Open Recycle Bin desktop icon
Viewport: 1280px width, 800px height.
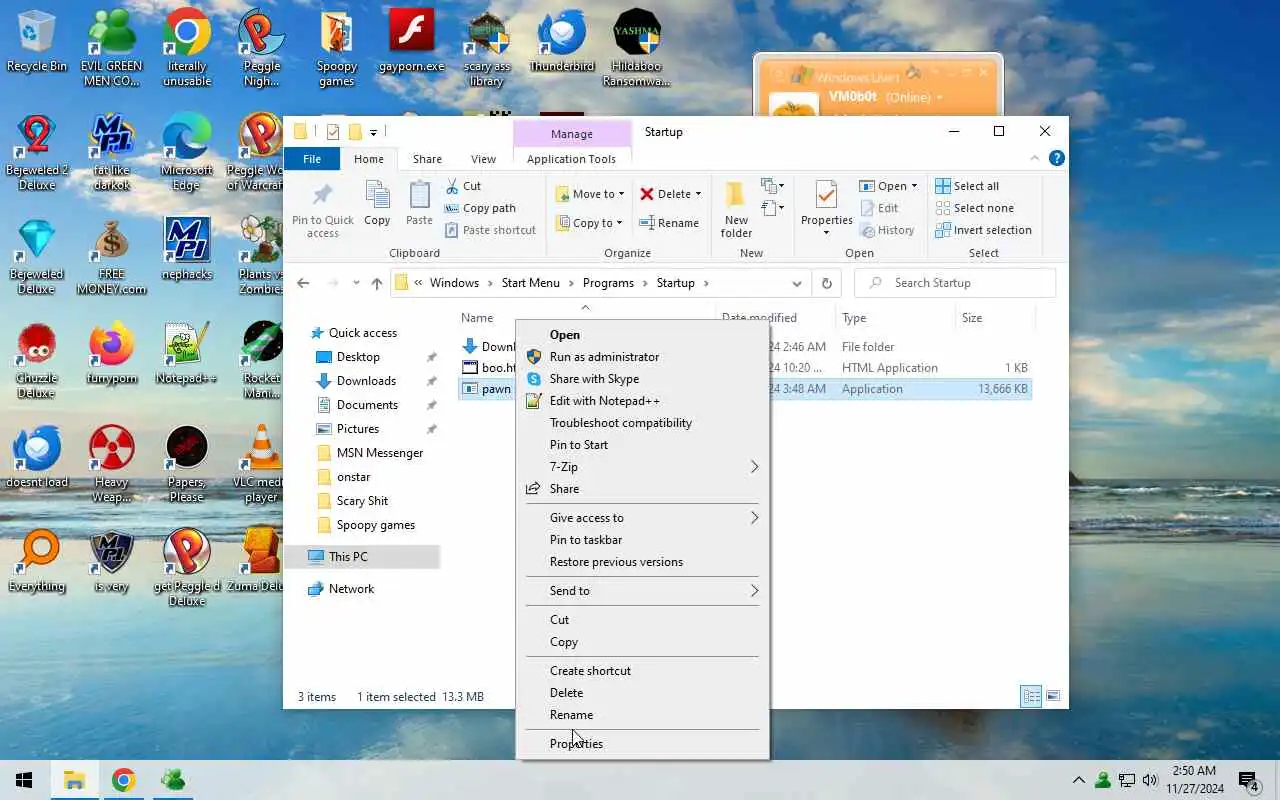point(37,42)
